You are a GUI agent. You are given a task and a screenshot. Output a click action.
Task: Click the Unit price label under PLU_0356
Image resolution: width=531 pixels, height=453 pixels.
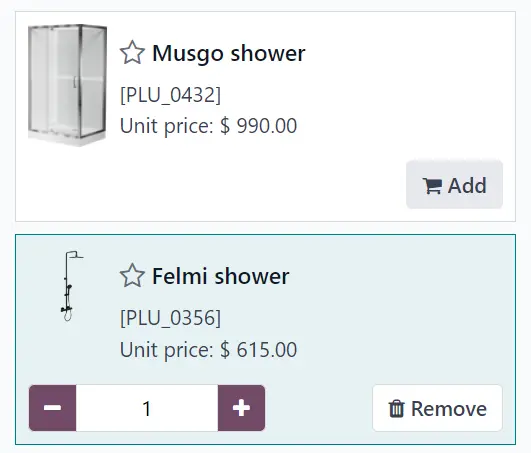coord(167,350)
